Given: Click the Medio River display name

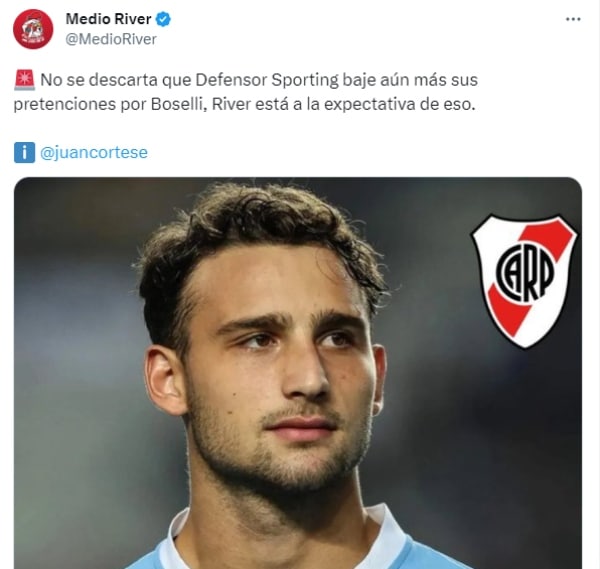Looking at the screenshot, I should (x=109, y=19).
